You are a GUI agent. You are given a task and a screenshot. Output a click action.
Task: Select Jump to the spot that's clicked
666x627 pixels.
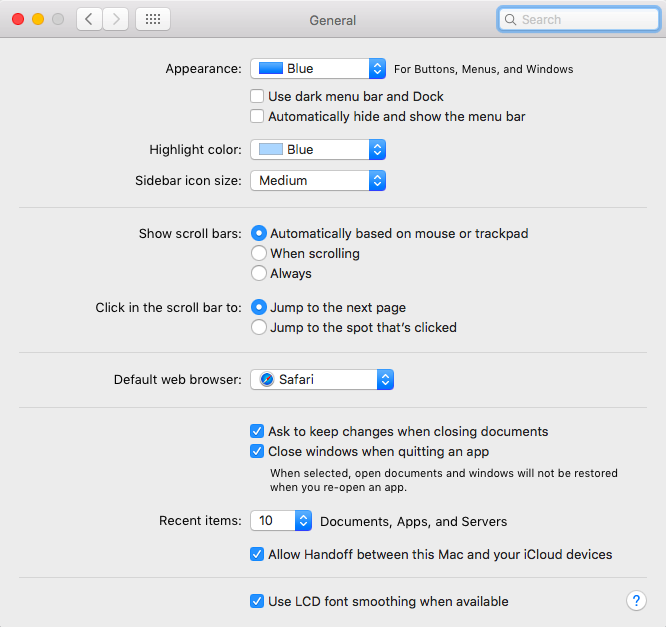point(259,327)
